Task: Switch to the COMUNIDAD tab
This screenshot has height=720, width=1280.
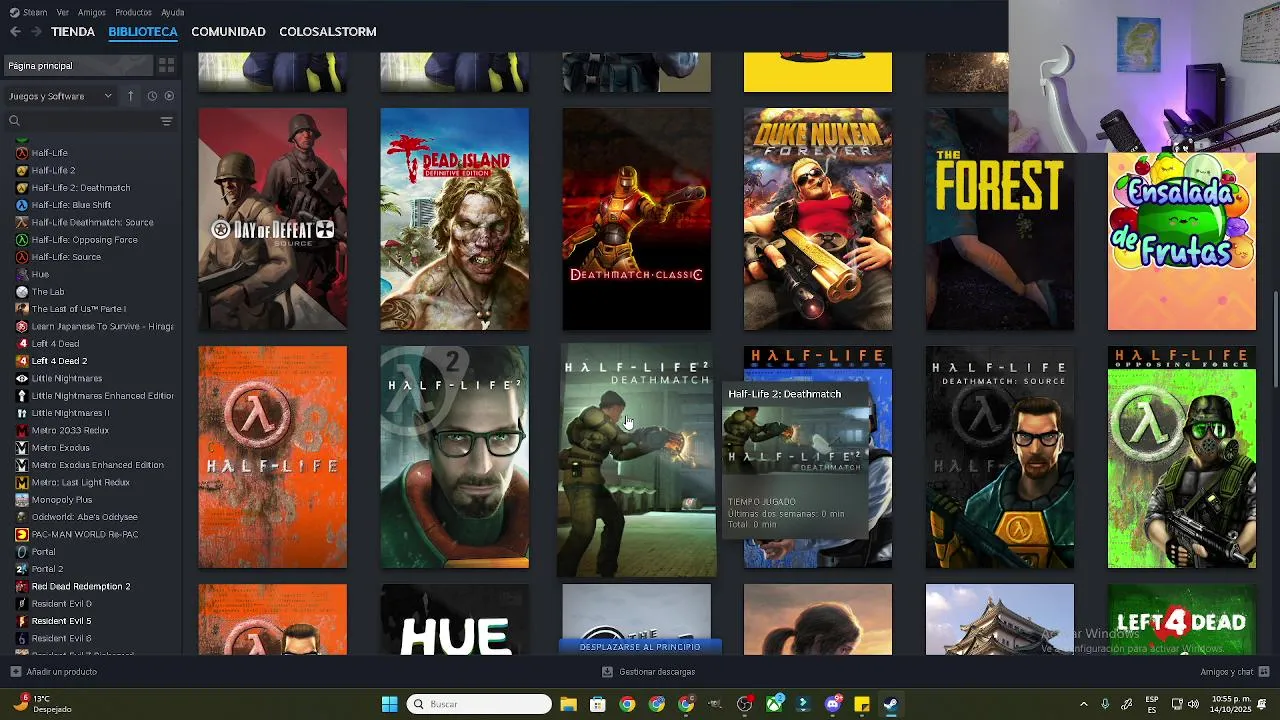Action: [228, 32]
